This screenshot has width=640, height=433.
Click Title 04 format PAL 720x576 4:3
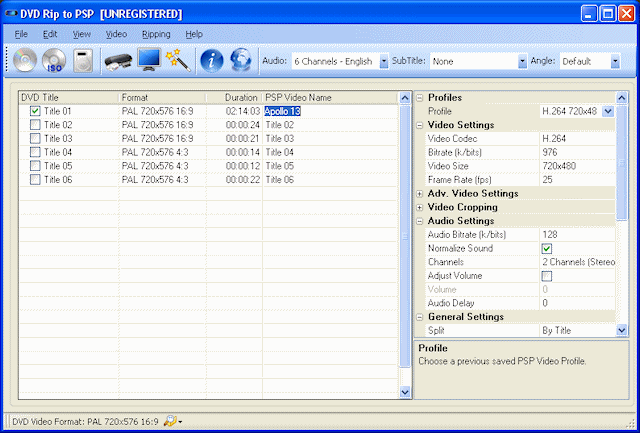point(155,152)
